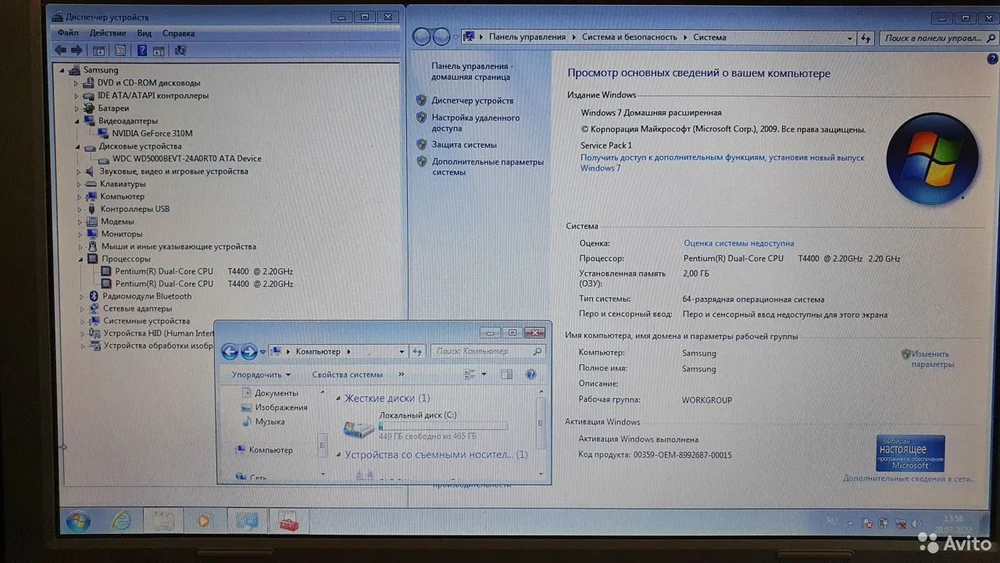Select the Мониторы category icon
This screenshot has height=563, width=1000.
click(x=92, y=234)
